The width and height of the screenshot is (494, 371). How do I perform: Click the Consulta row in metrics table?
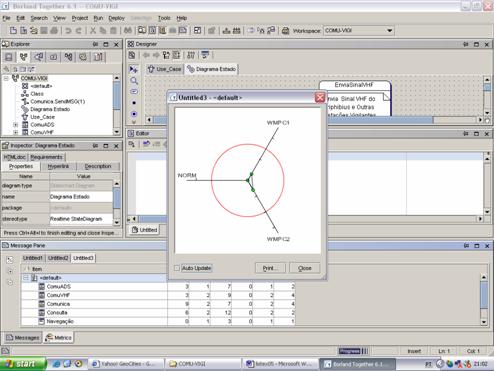[158, 313]
